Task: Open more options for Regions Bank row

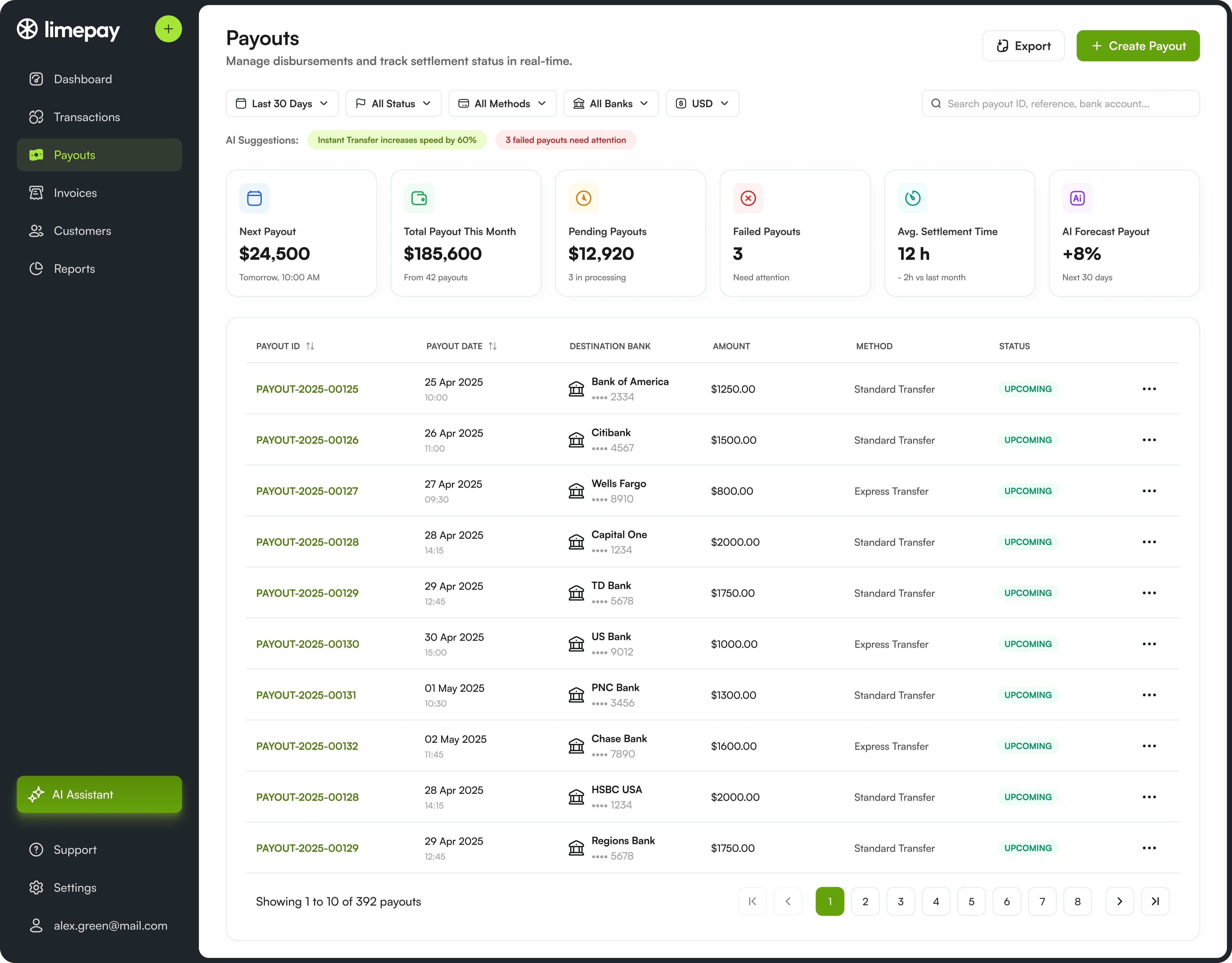Action: pyautogui.click(x=1149, y=848)
